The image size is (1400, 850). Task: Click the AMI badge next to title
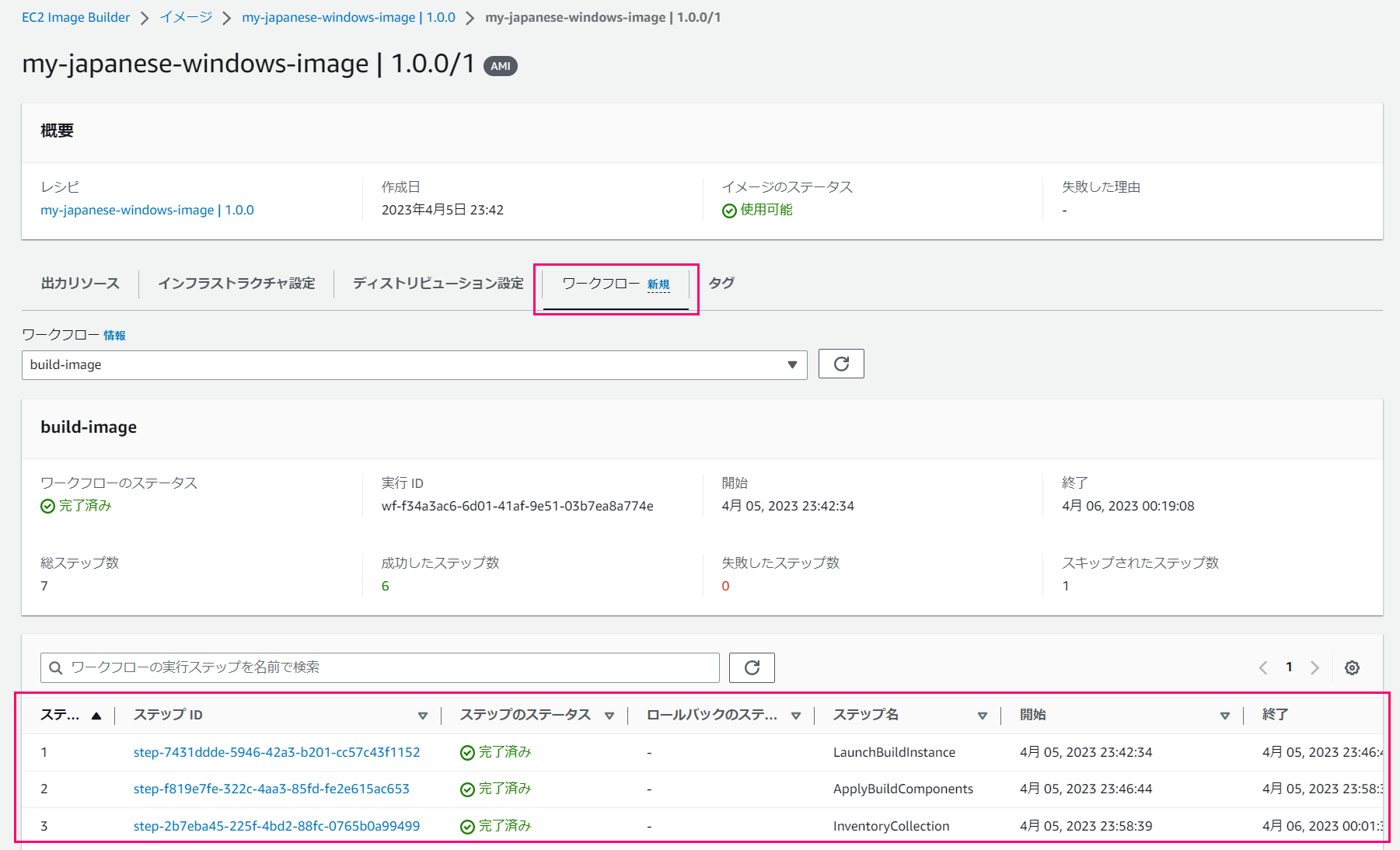coord(501,66)
